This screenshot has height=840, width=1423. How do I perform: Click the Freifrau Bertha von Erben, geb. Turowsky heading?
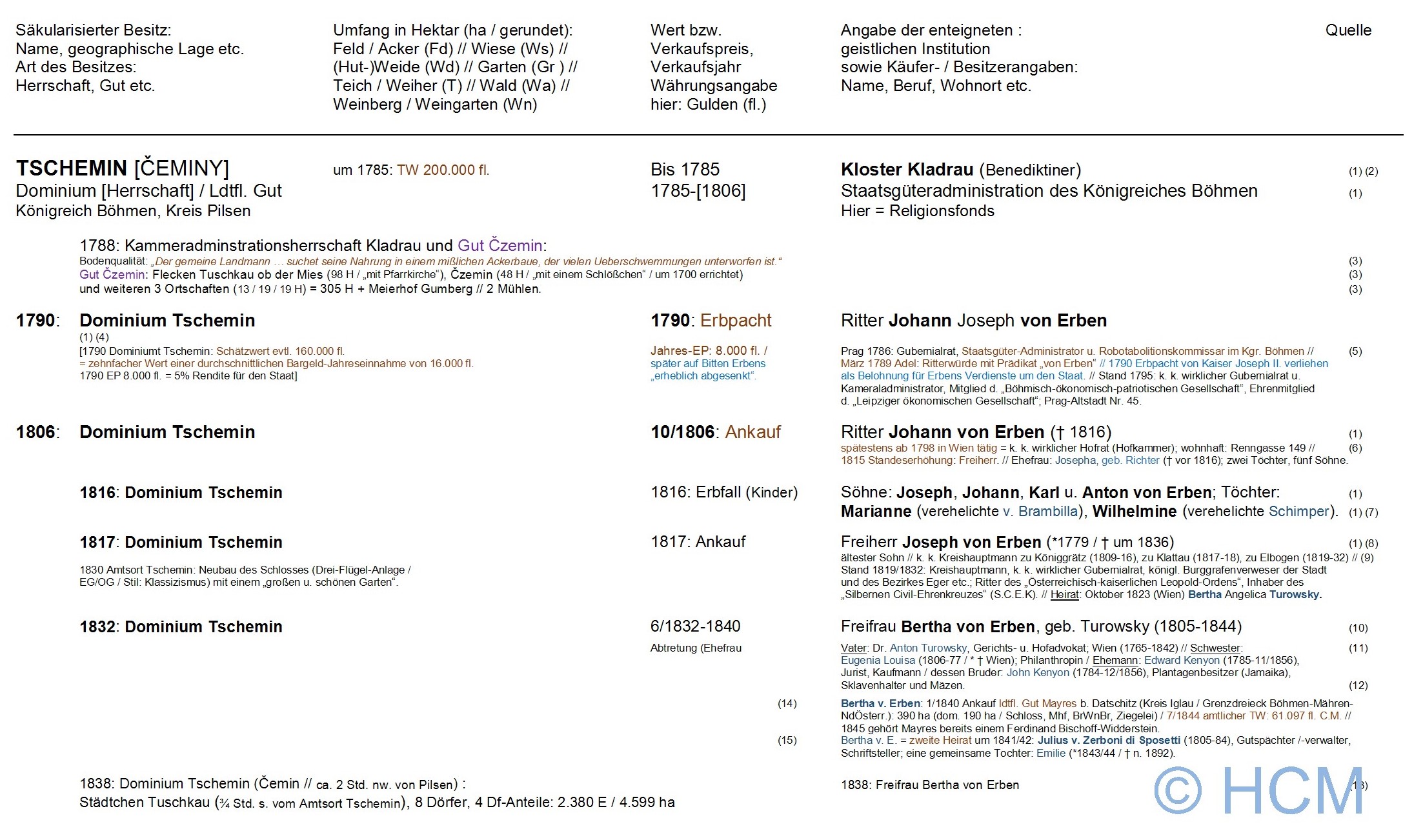pos(1040,626)
